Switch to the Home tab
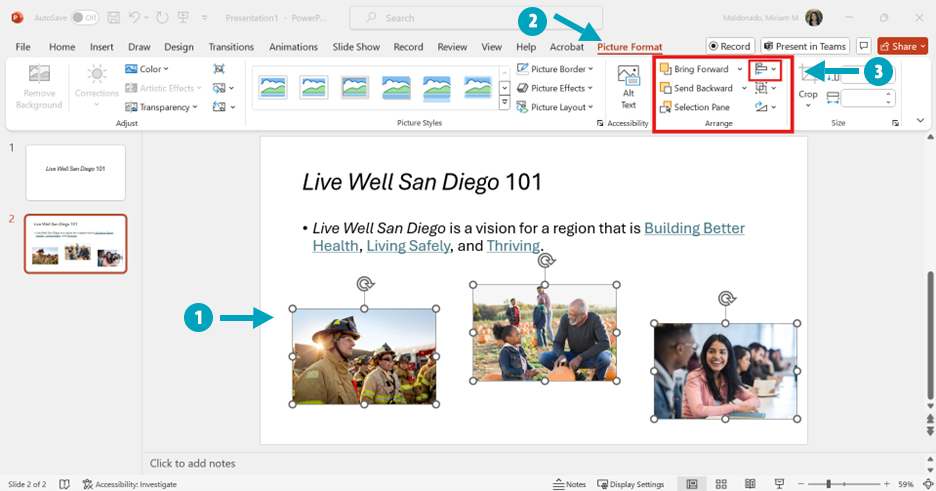The width and height of the screenshot is (936, 491). (x=62, y=47)
